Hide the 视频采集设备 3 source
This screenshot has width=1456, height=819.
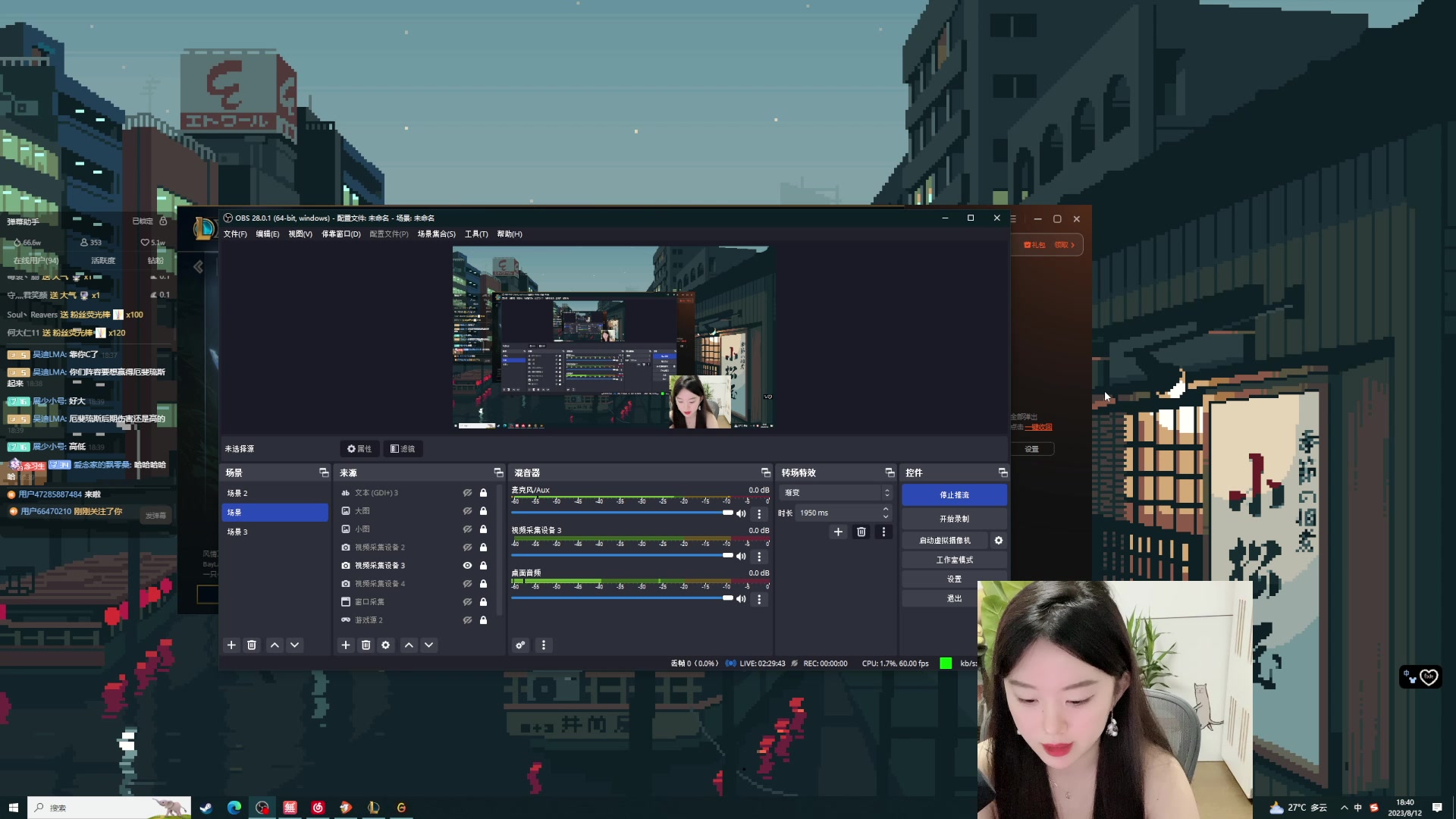point(467,566)
